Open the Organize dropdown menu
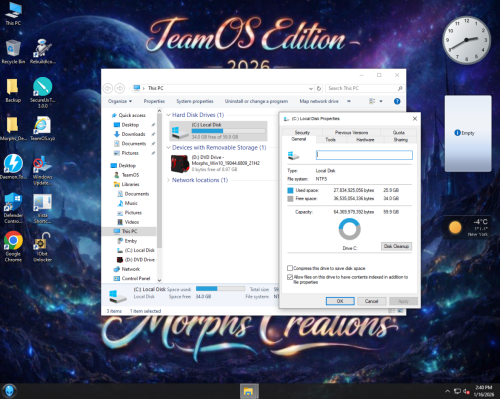 (120, 101)
